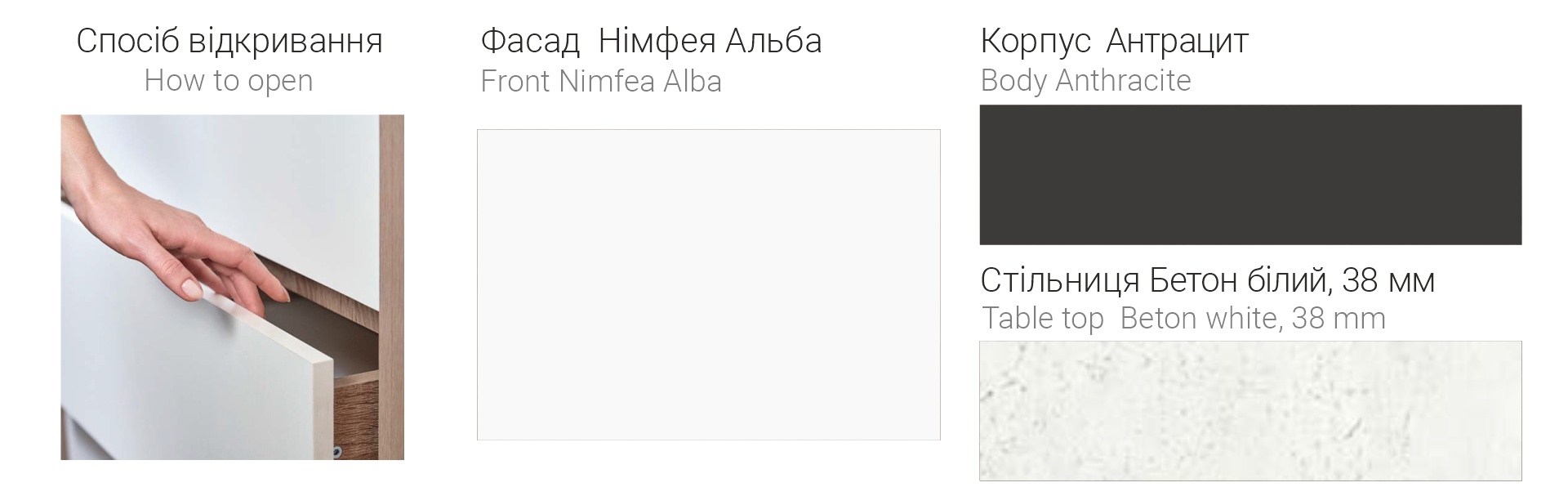The height and width of the screenshot is (496, 1568).
Task: Choose the Beton white tabletop texture swatch
Action: pyautogui.click(x=1249, y=410)
